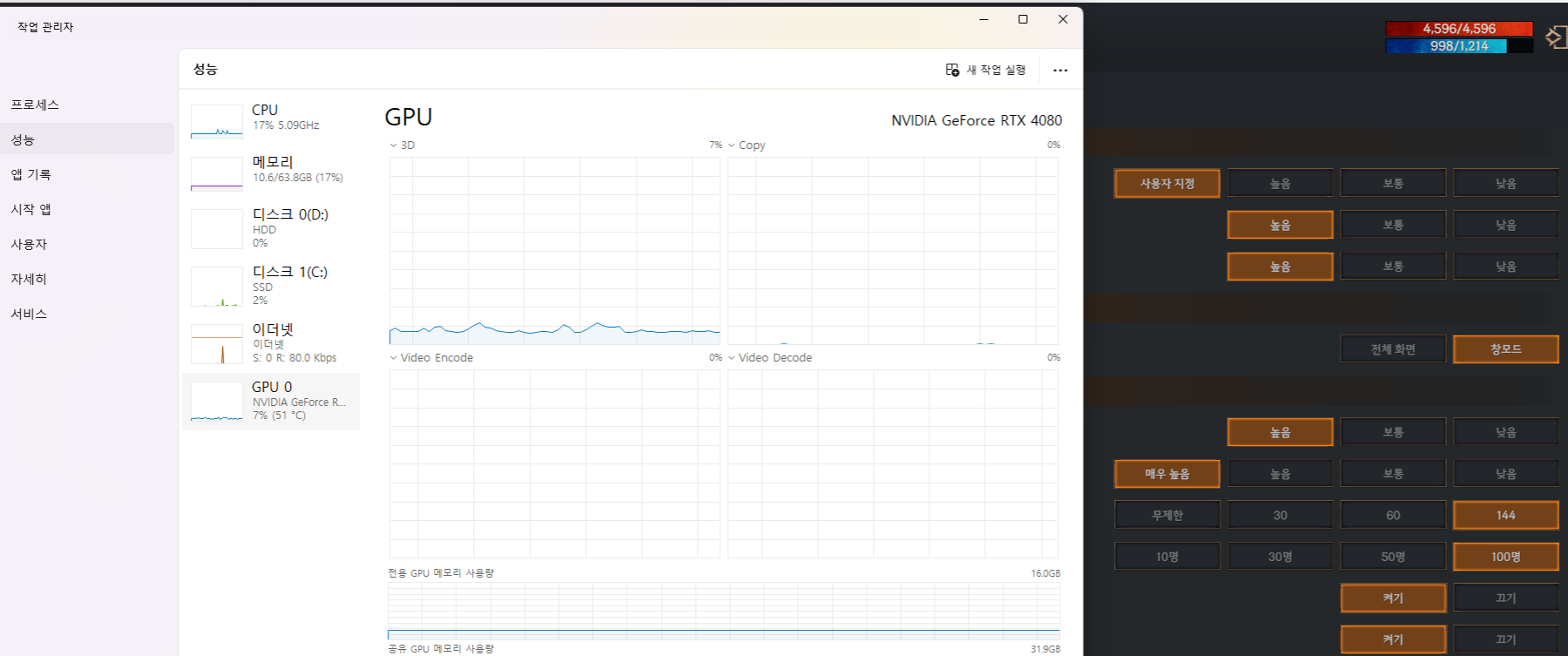The height and width of the screenshot is (656, 1568).
Task: Select the CPU usage graph thumbnail
Action: pyautogui.click(x=217, y=122)
